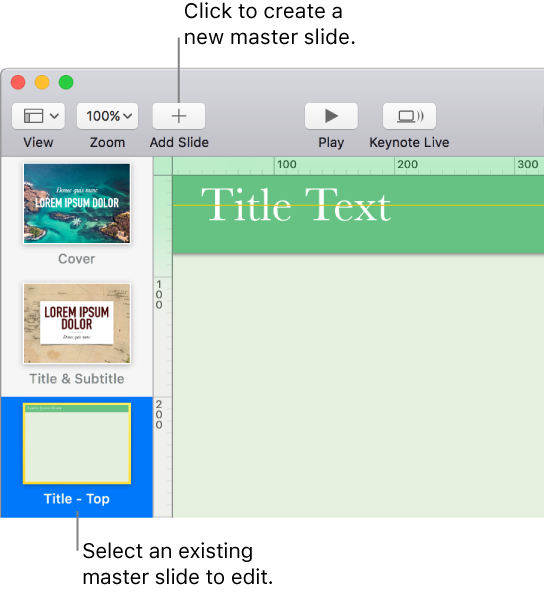Click the Play label in the toolbar

[331, 143]
